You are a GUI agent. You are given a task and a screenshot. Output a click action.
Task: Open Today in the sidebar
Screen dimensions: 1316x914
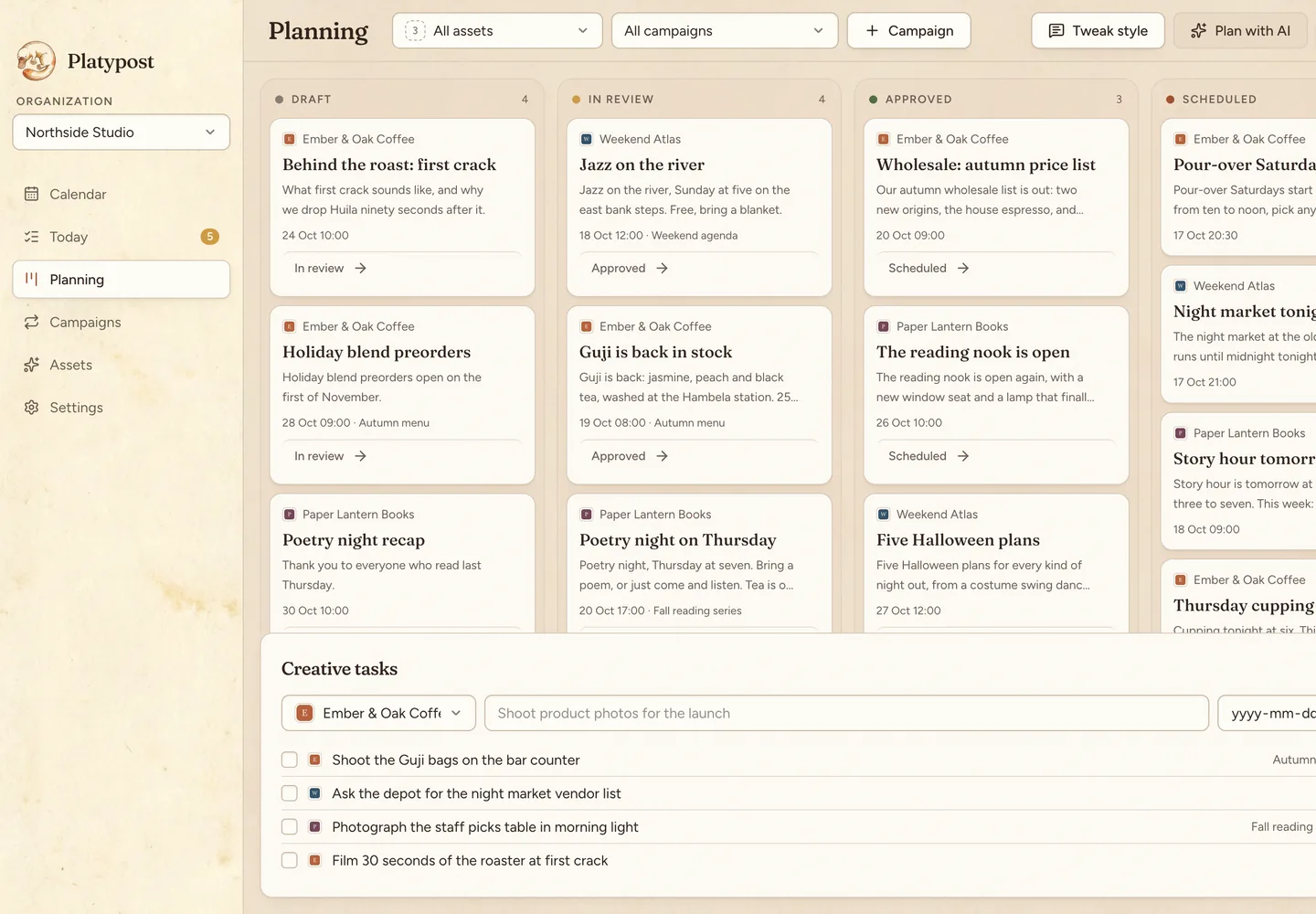(x=121, y=237)
